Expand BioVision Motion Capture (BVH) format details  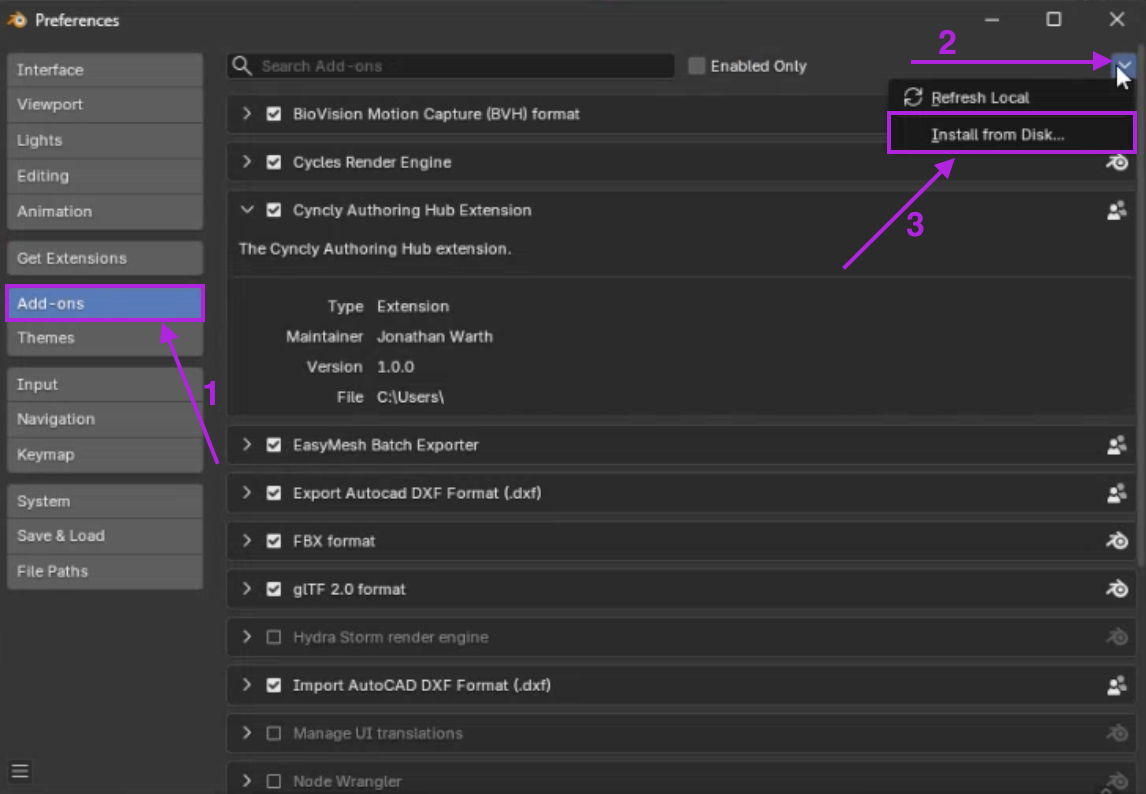pos(247,114)
